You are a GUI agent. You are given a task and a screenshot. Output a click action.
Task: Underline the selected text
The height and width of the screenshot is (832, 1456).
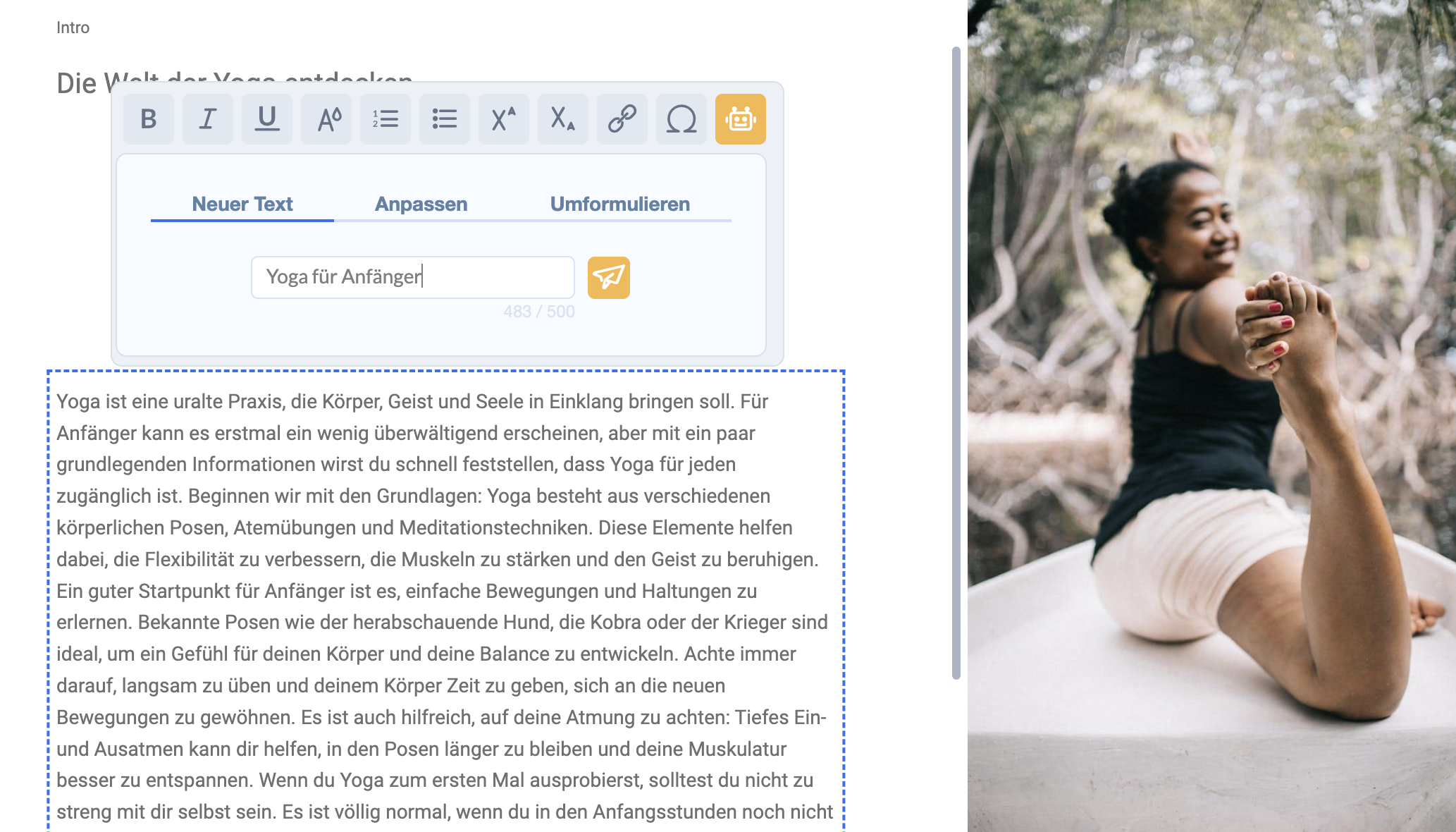point(266,119)
